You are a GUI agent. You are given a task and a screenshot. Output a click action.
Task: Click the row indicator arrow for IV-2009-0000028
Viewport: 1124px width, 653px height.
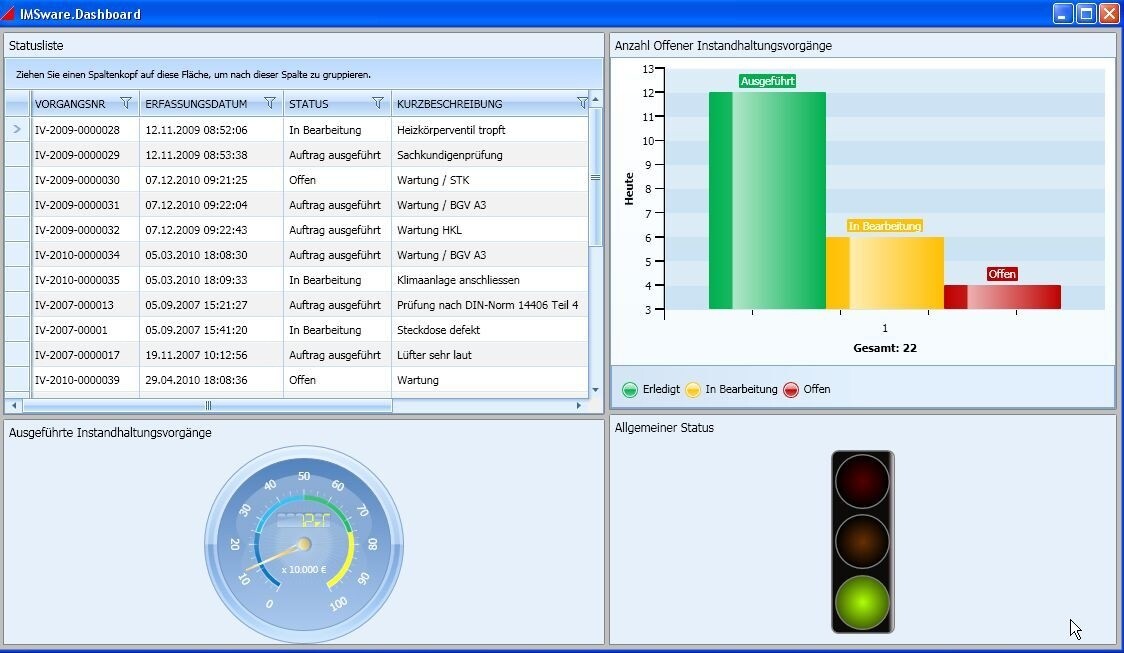(17, 129)
